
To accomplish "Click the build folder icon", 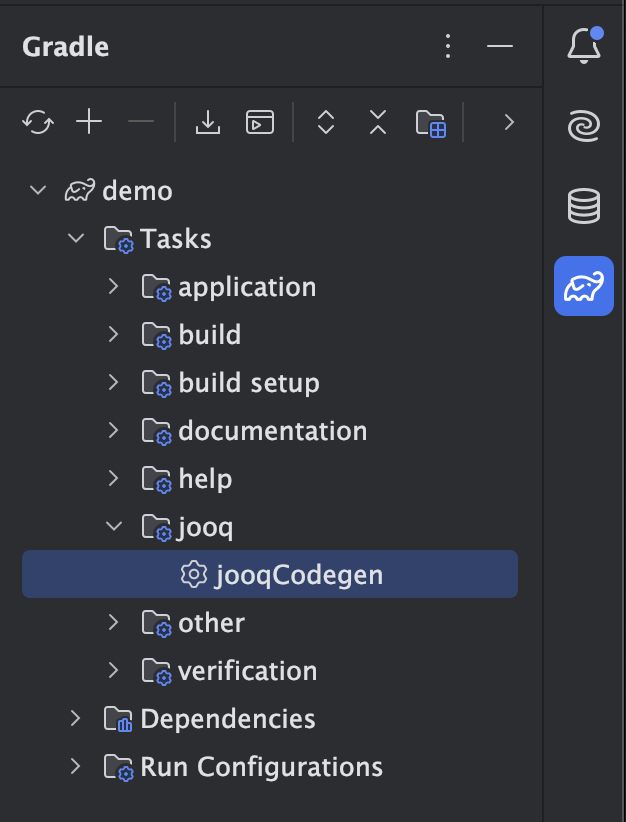I will [156, 336].
